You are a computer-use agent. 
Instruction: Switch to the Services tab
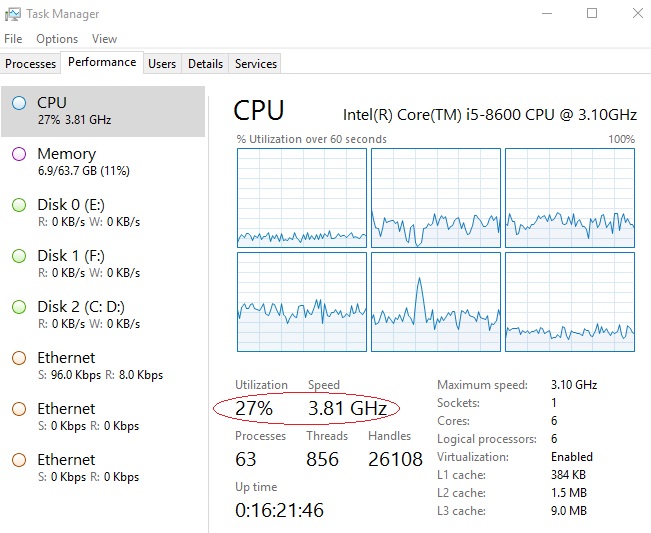pos(256,64)
